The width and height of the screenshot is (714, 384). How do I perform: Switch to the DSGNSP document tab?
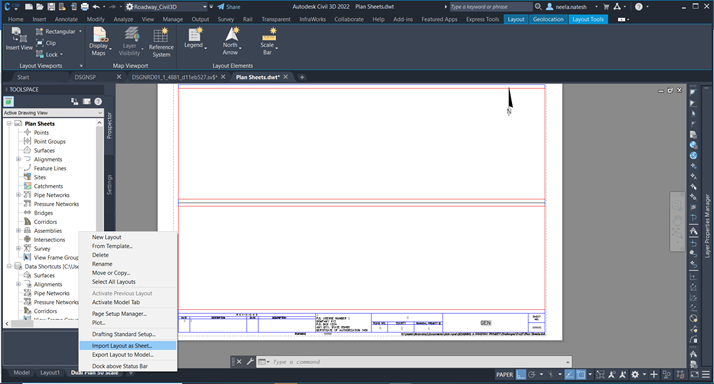pyautogui.click(x=85, y=77)
